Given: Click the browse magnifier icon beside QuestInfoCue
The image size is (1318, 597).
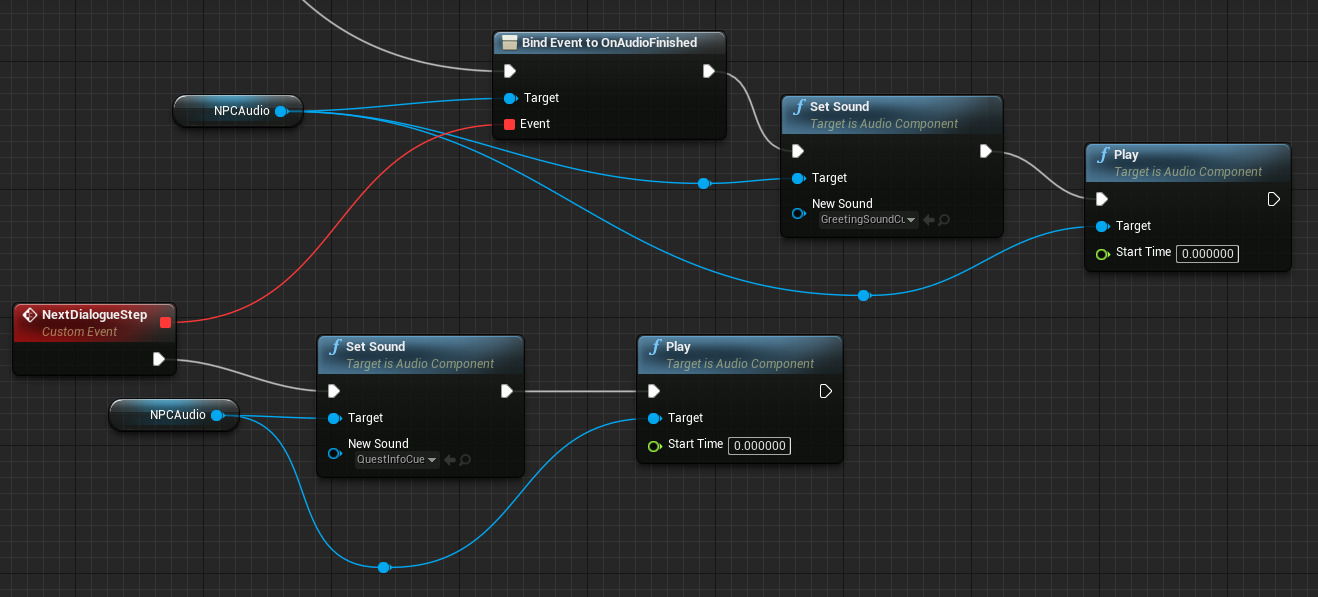Looking at the screenshot, I should pos(465,460).
